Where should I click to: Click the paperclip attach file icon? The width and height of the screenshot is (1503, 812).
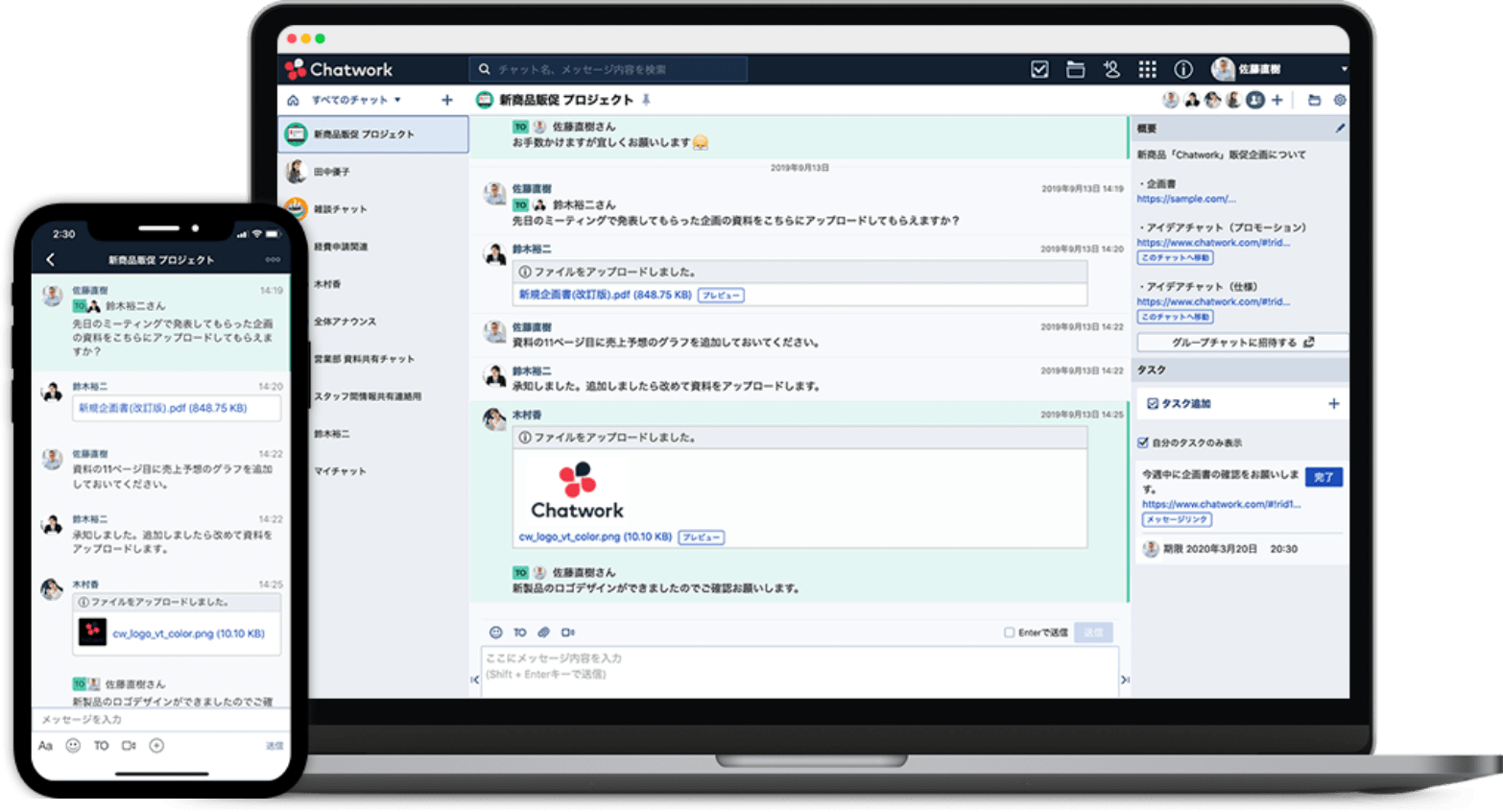543,633
